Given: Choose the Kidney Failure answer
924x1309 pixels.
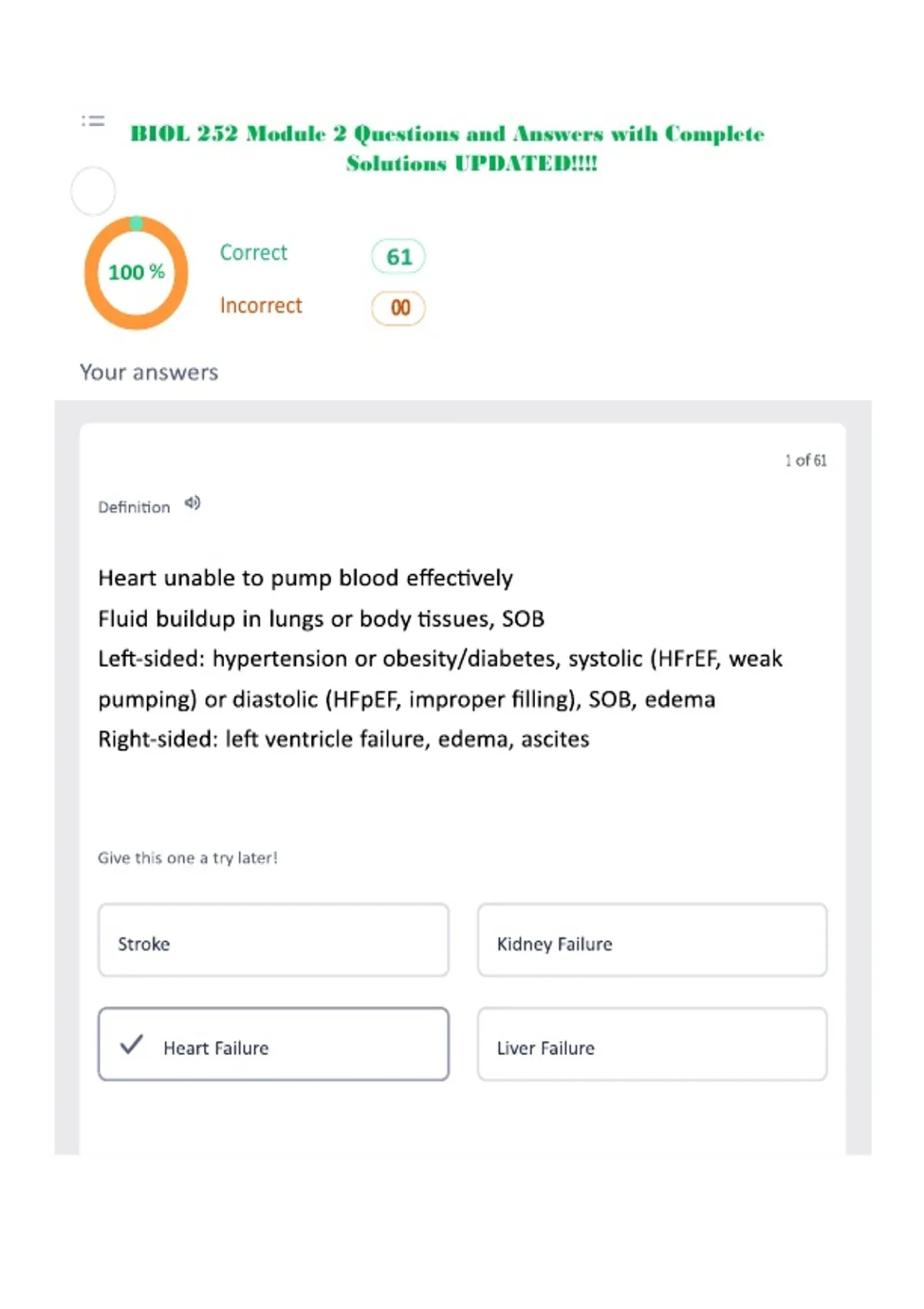Looking at the screenshot, I should 652,940.
